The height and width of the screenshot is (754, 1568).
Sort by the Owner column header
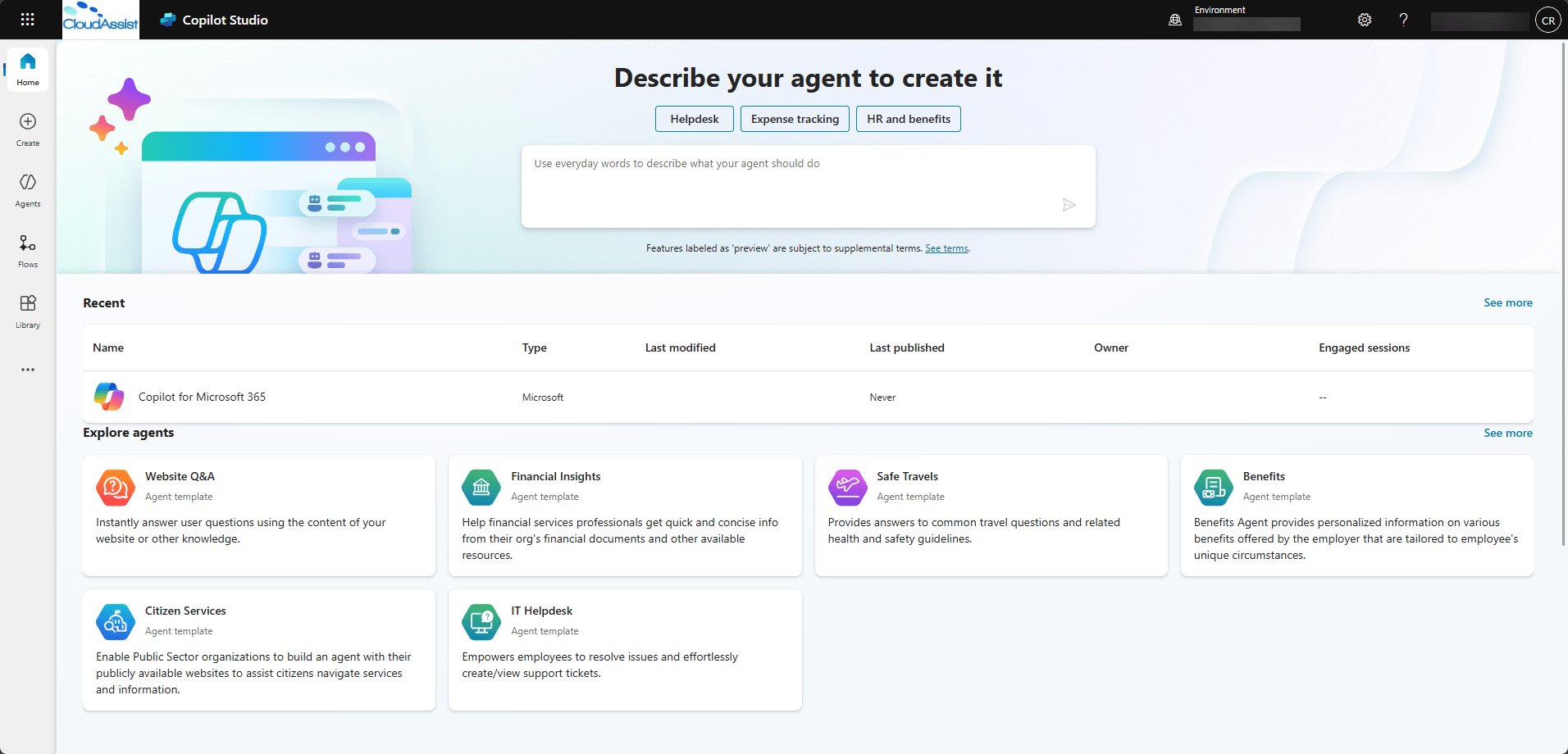click(x=1110, y=347)
